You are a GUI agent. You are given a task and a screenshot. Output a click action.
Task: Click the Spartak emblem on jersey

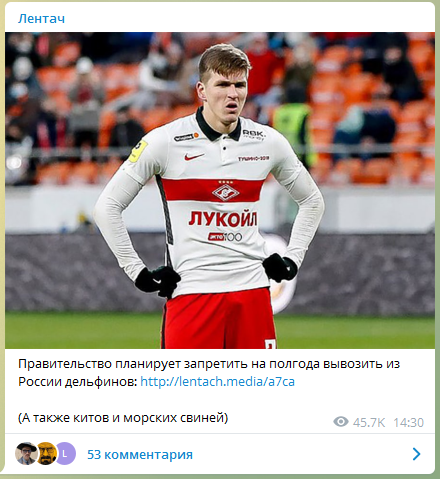pos(226,193)
